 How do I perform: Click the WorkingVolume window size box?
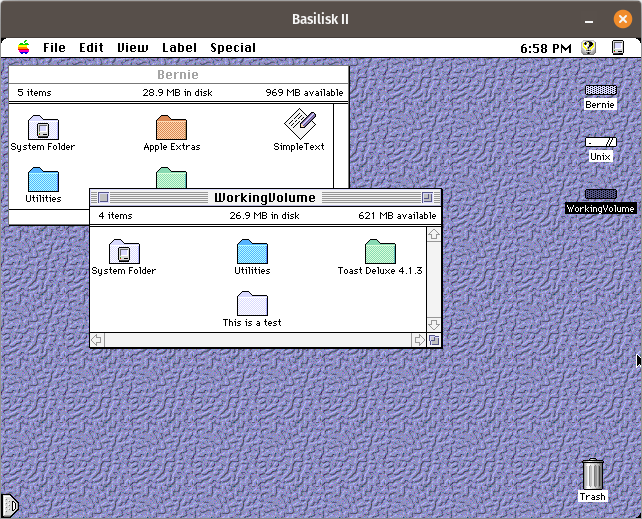(x=434, y=340)
